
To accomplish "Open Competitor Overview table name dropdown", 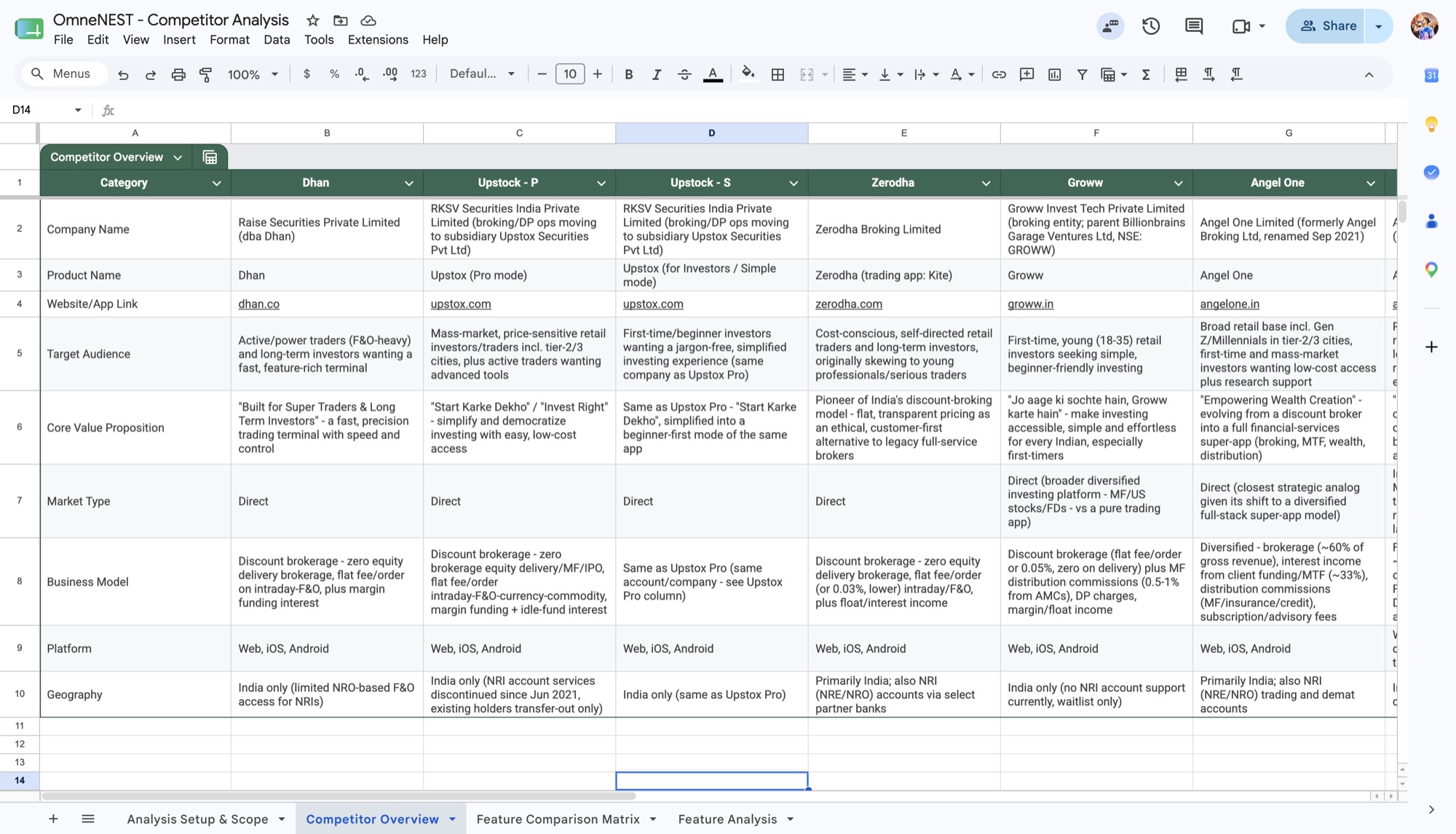I will coord(178,157).
